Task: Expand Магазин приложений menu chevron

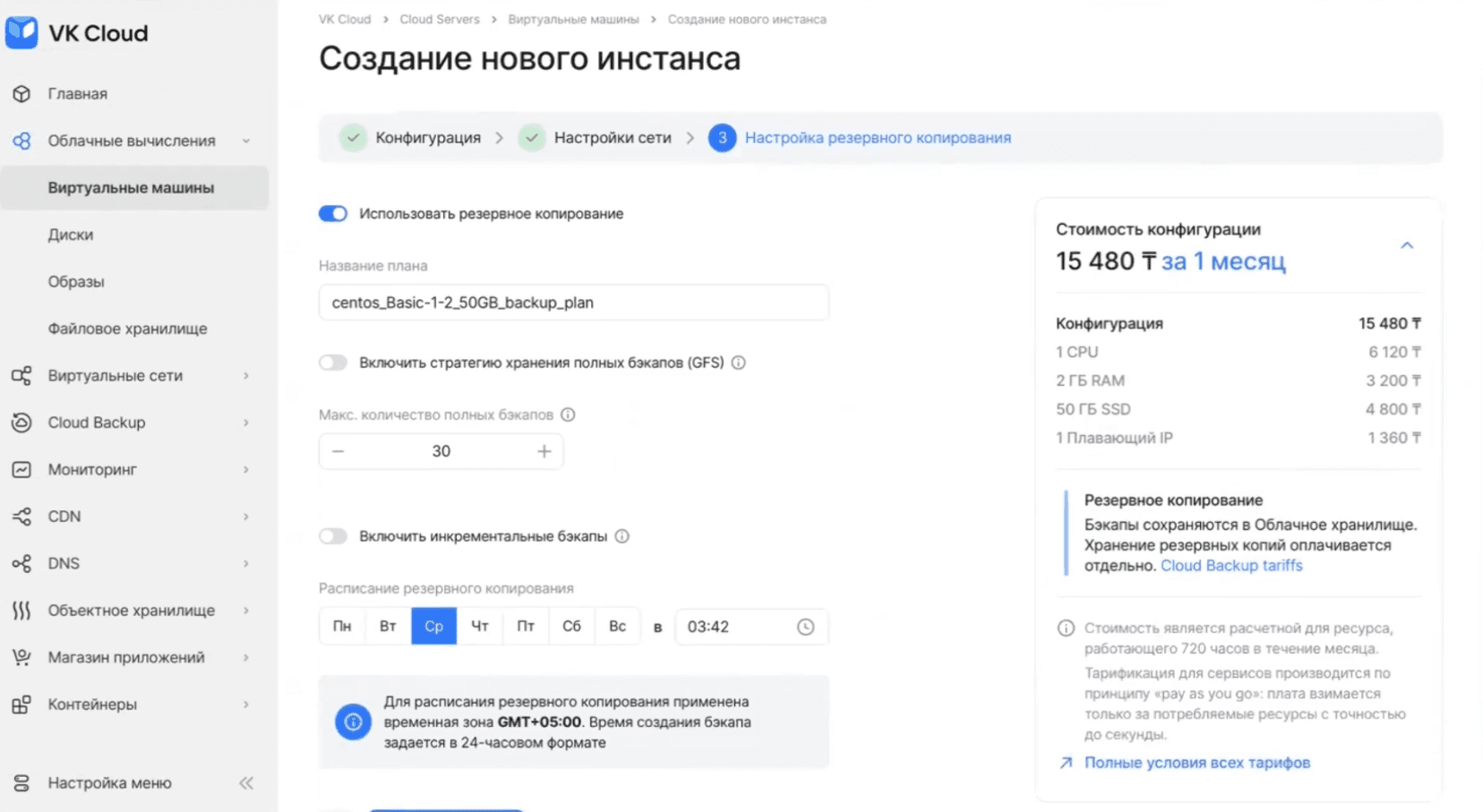Action: [246, 657]
